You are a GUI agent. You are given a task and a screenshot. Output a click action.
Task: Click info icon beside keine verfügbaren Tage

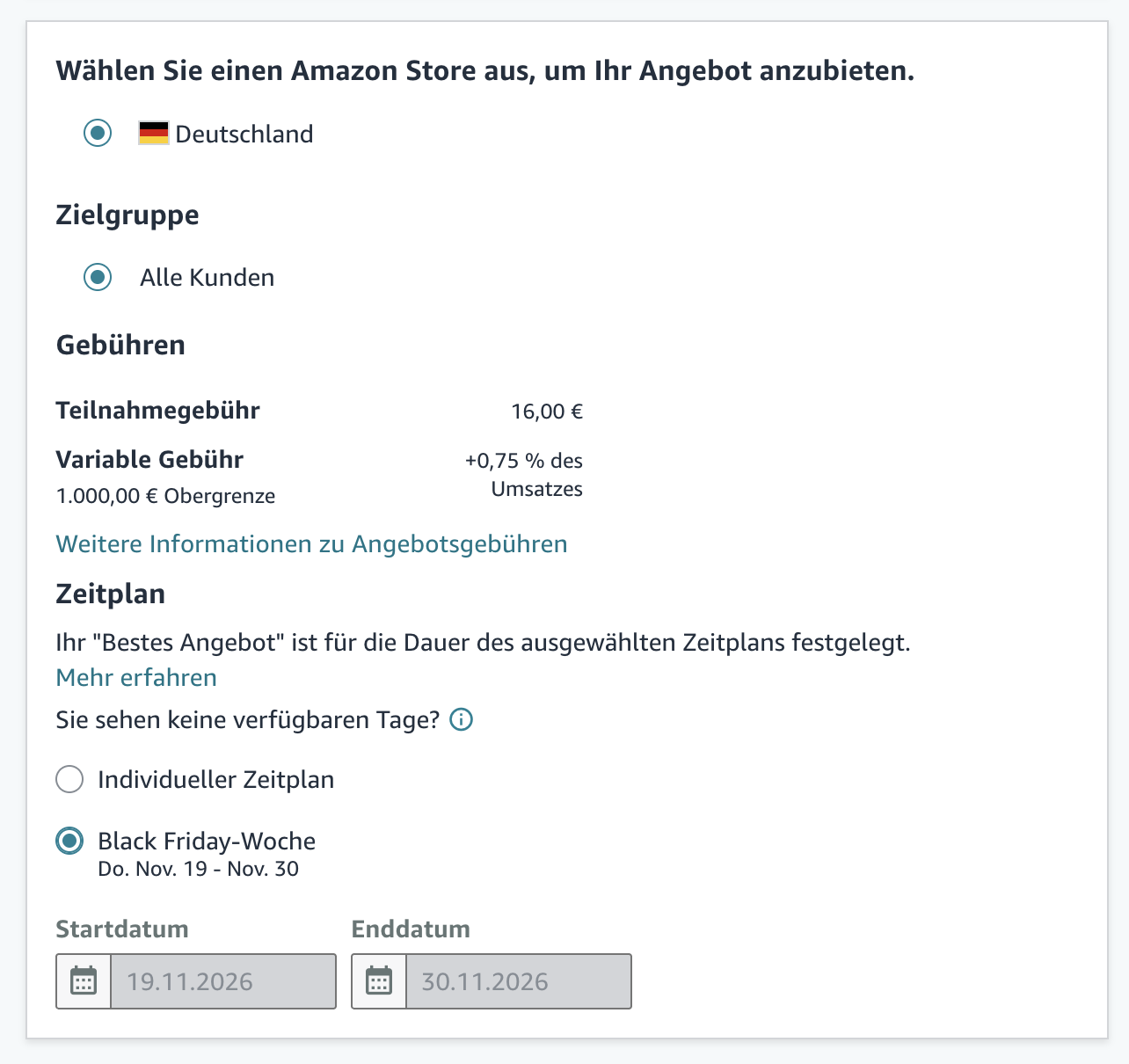point(462,720)
